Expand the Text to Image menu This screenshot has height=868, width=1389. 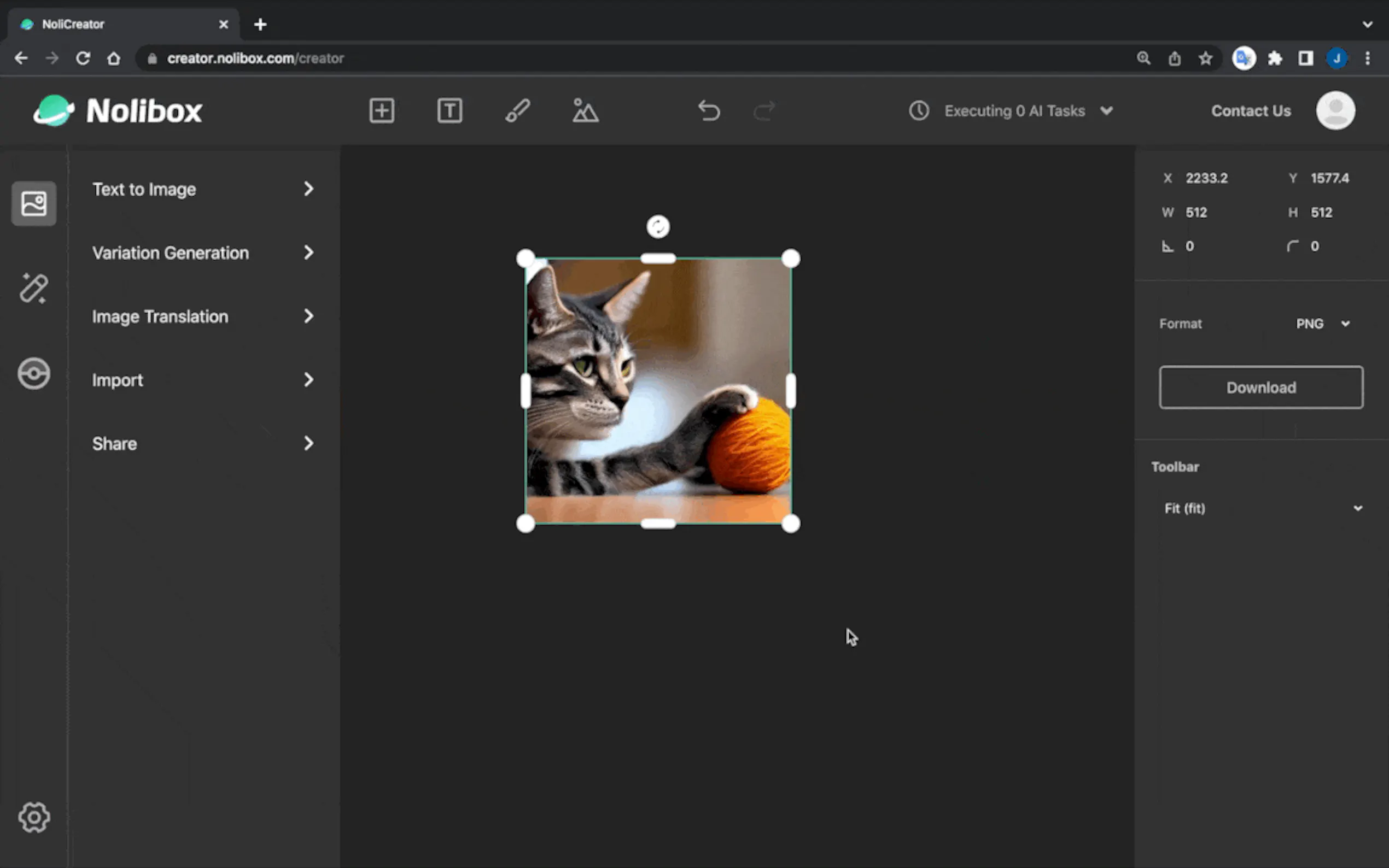203,190
